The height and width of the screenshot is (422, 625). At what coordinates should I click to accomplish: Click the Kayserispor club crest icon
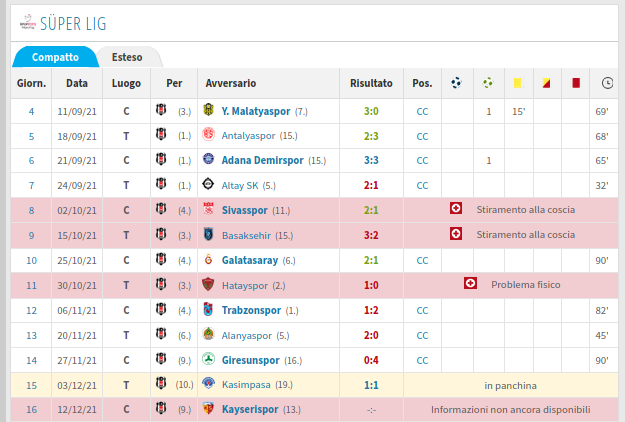tap(208, 408)
